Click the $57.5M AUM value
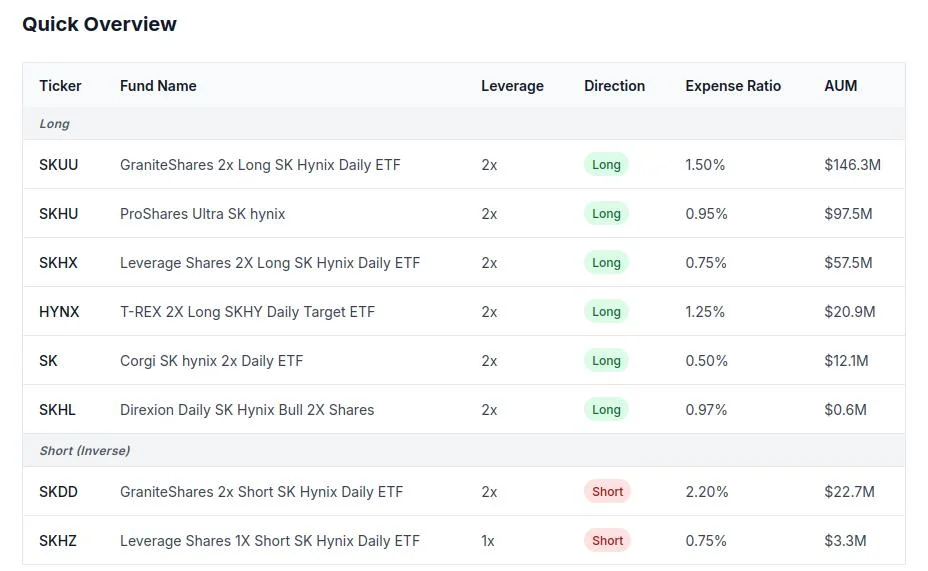Screen dimensions: 928x571 coord(848,263)
